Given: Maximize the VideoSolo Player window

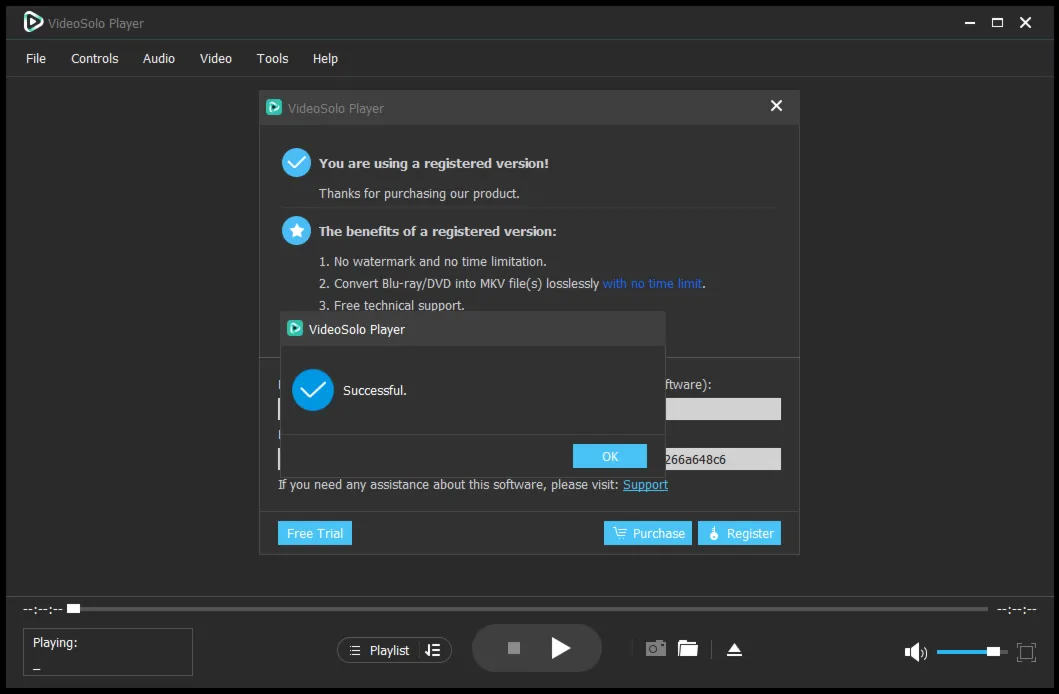Looking at the screenshot, I should click(998, 23).
